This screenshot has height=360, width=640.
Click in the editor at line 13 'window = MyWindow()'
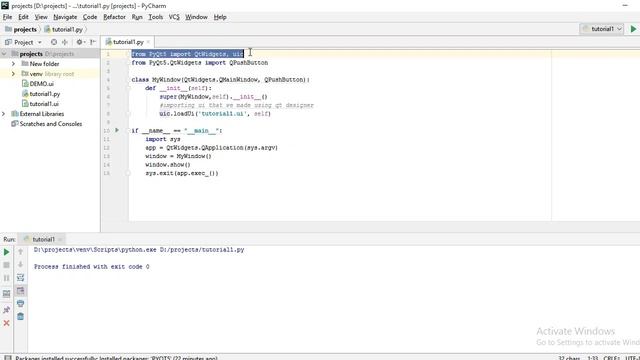coord(178,156)
